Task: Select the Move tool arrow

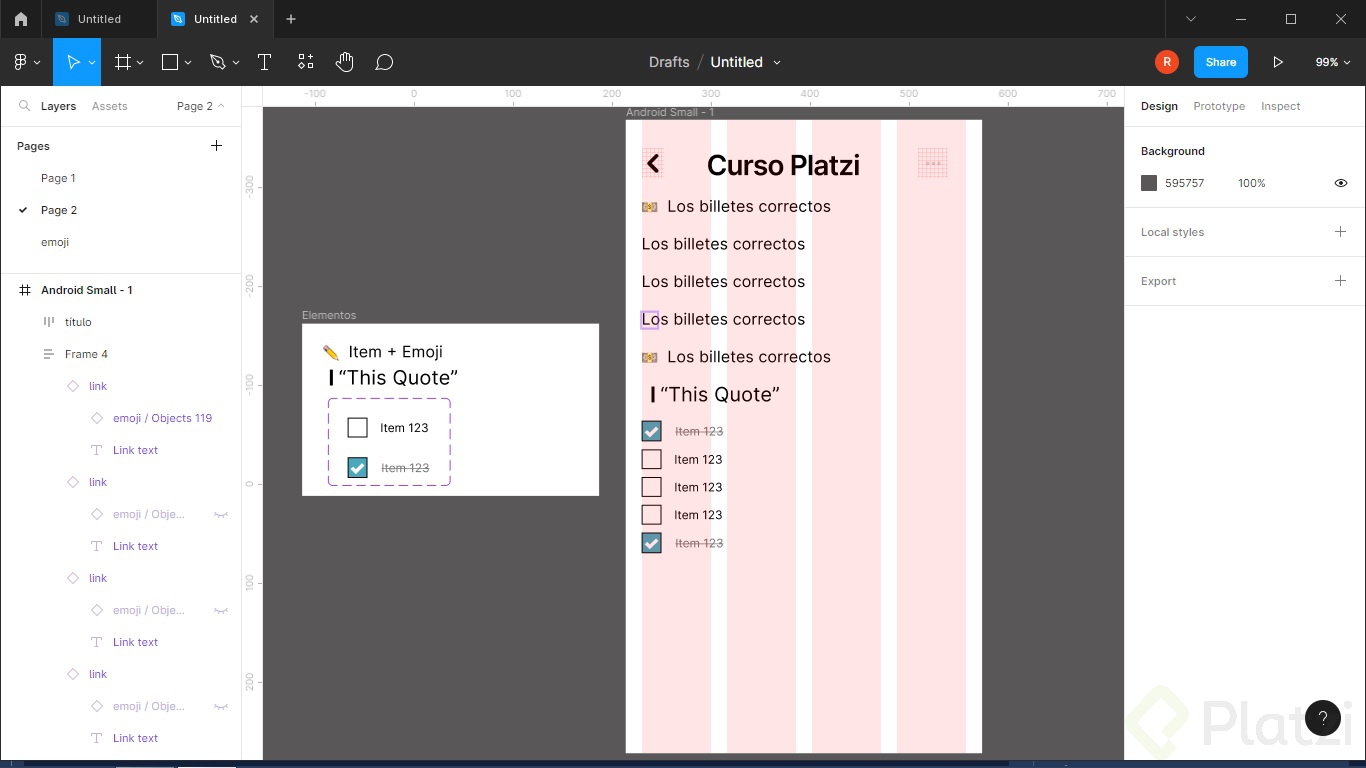Action: (x=72, y=62)
